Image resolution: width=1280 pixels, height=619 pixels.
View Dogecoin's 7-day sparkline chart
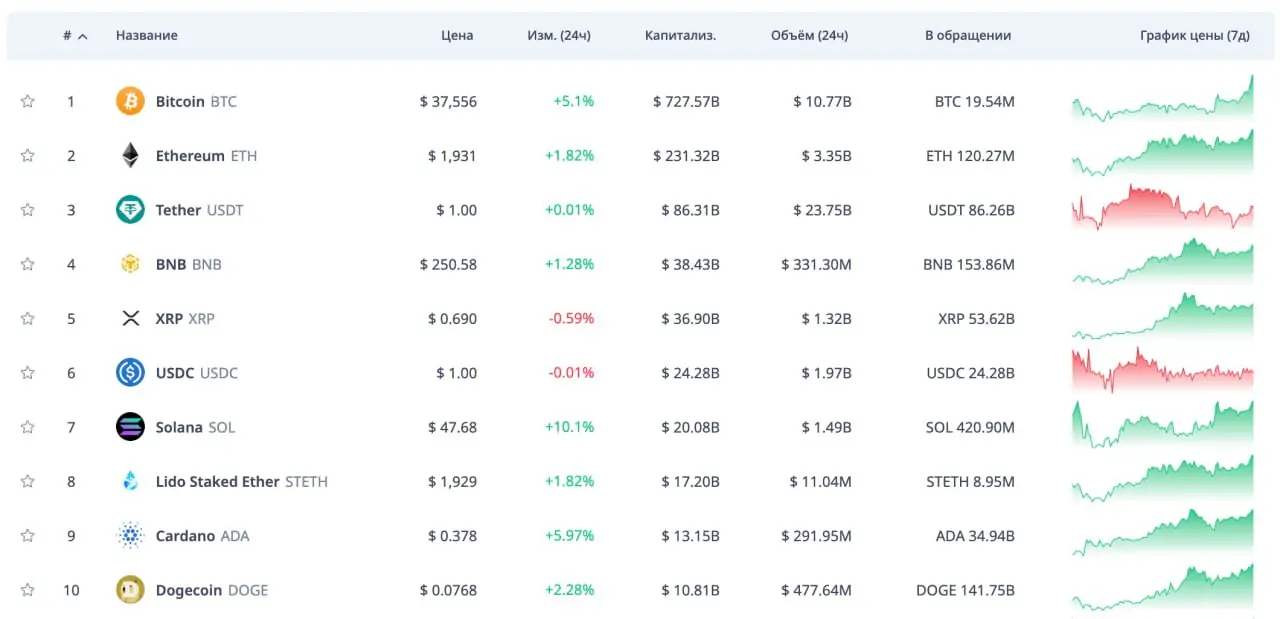coord(1162,587)
